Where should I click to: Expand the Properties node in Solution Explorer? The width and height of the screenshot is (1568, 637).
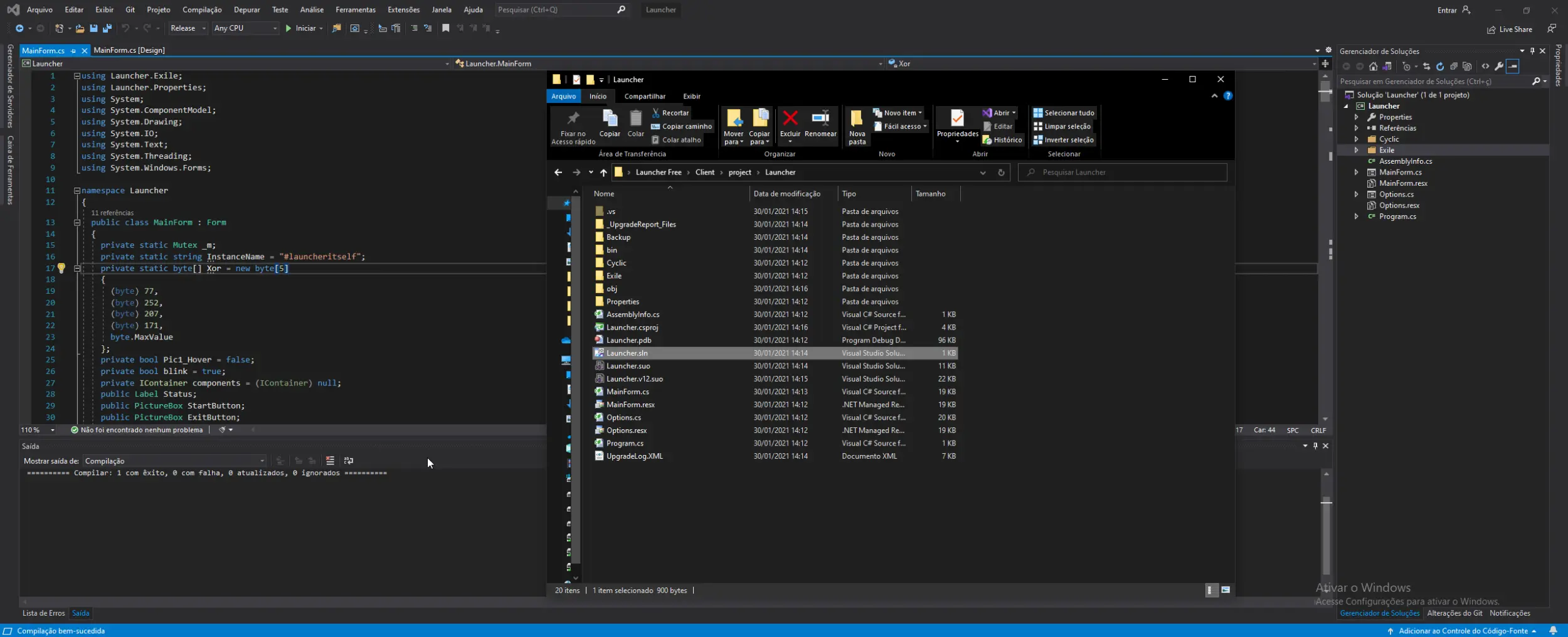[x=1356, y=117]
